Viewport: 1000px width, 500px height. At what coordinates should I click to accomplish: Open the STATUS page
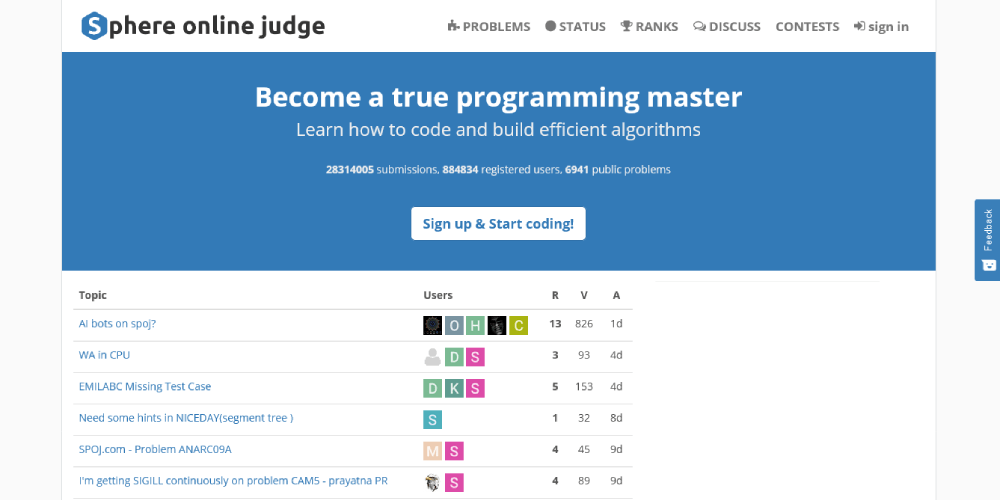click(x=575, y=27)
